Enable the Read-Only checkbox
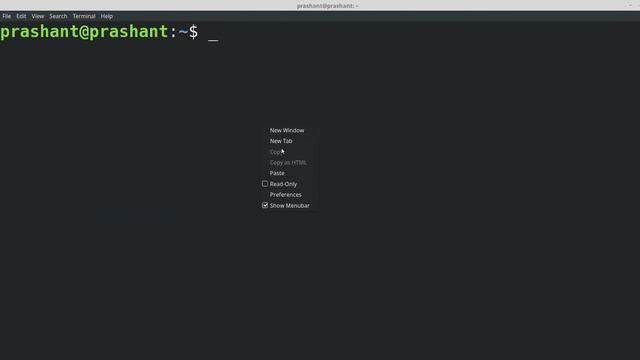The height and width of the screenshot is (360, 640). tap(265, 184)
